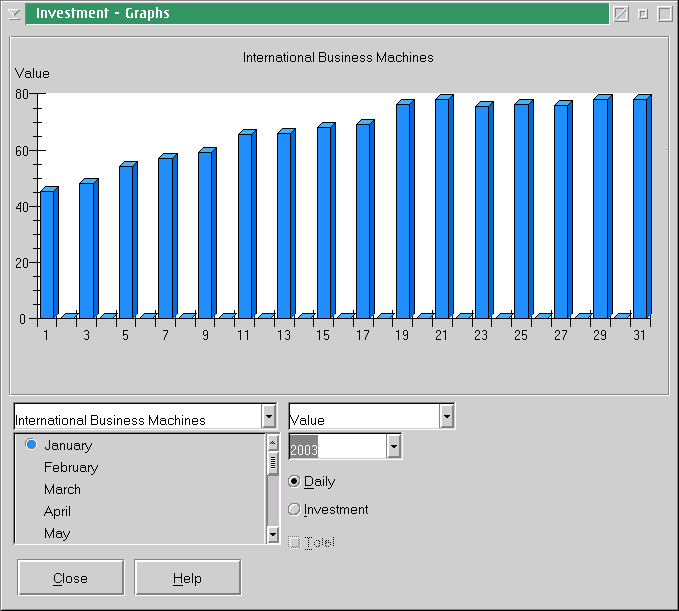
Task: Click the Help button
Action: [x=188, y=578]
